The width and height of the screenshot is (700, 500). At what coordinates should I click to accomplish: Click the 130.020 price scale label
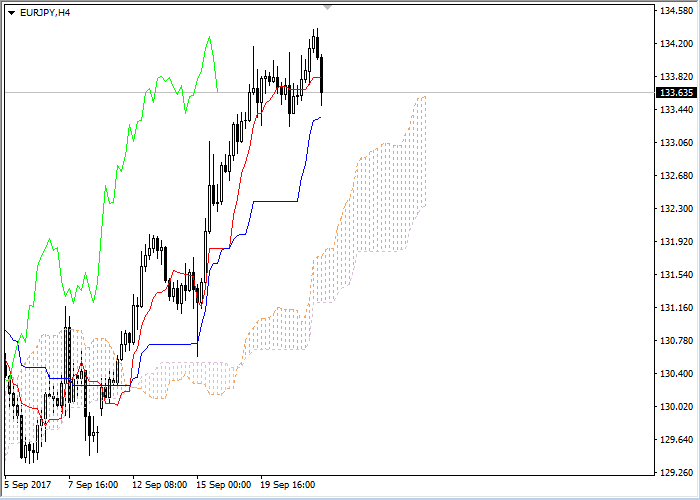click(676, 407)
